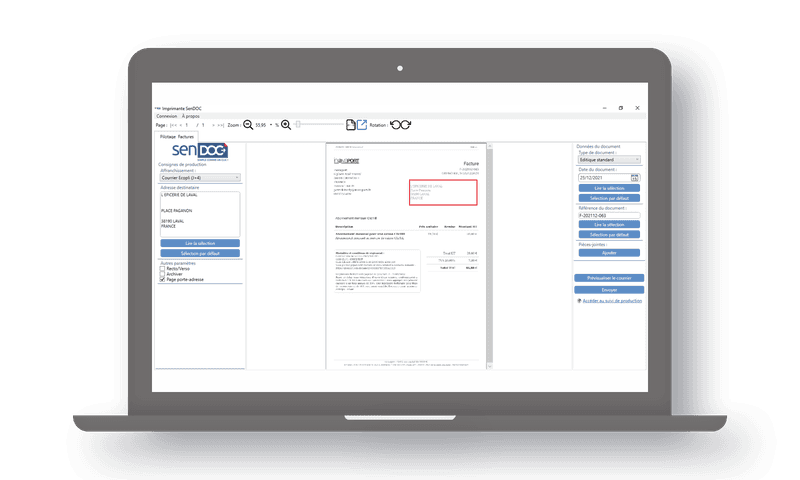Click the SenDOC logo
This screenshot has height=480, width=800.
tap(199, 151)
